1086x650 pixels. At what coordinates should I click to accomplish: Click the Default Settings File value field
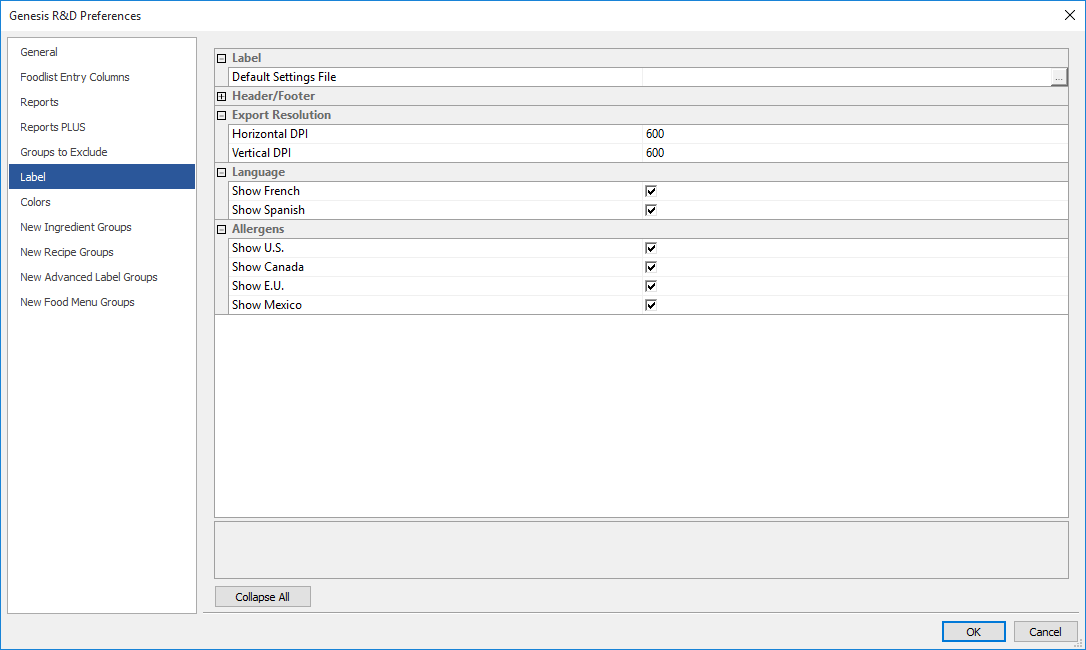[x=846, y=77]
